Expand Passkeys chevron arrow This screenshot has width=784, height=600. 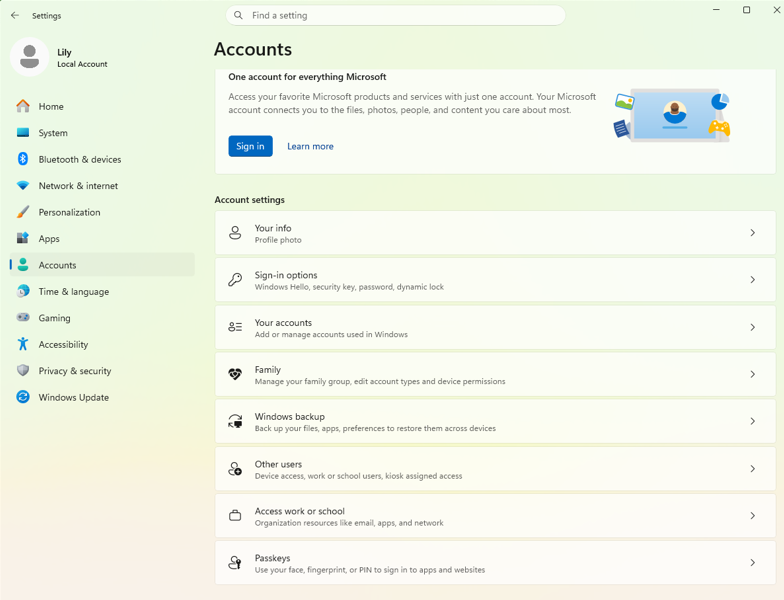752,562
